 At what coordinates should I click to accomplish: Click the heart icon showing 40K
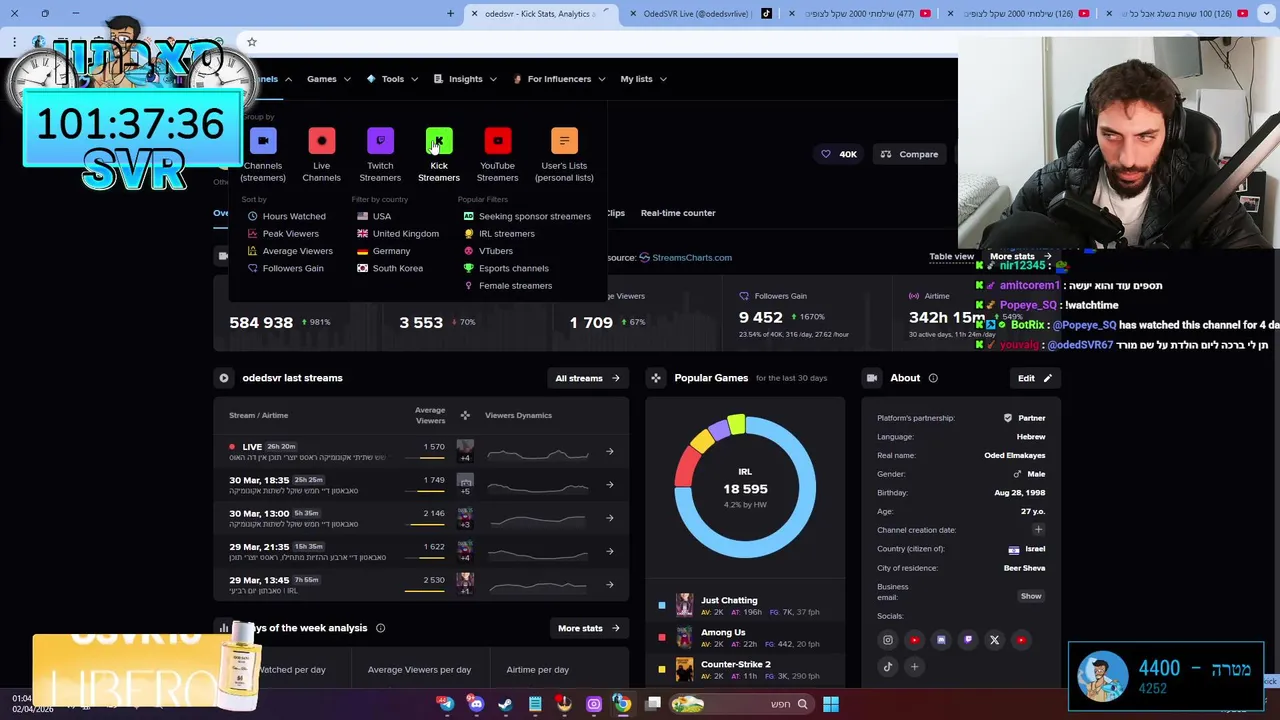825,154
